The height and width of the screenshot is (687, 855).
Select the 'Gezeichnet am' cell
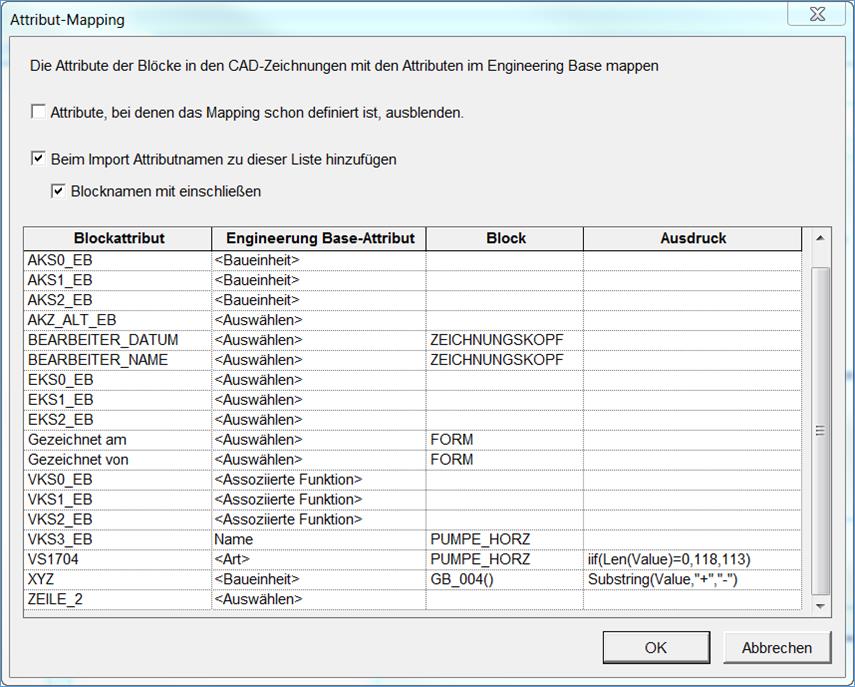pyautogui.click(x=118, y=439)
